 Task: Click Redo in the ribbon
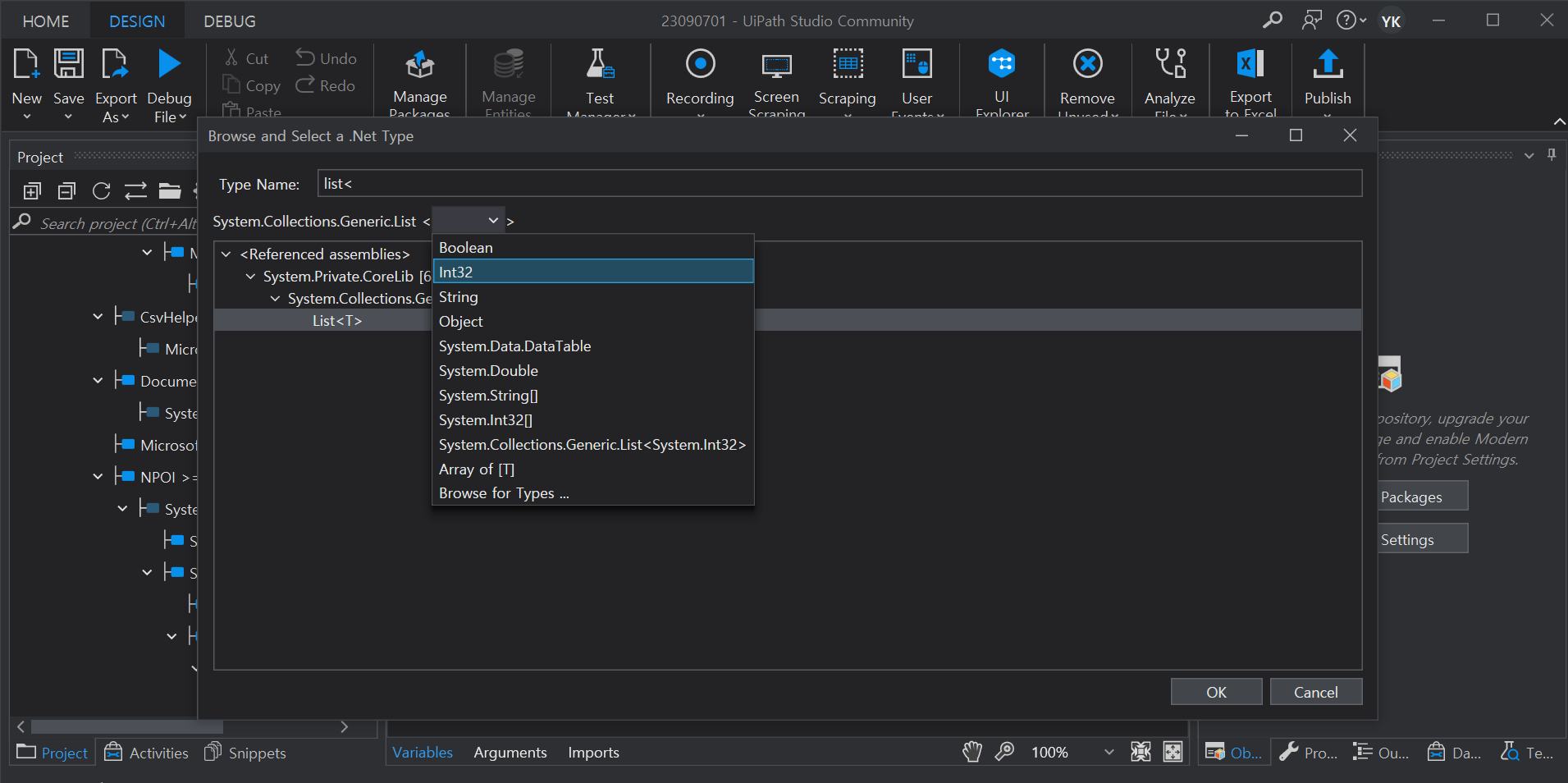coord(326,85)
